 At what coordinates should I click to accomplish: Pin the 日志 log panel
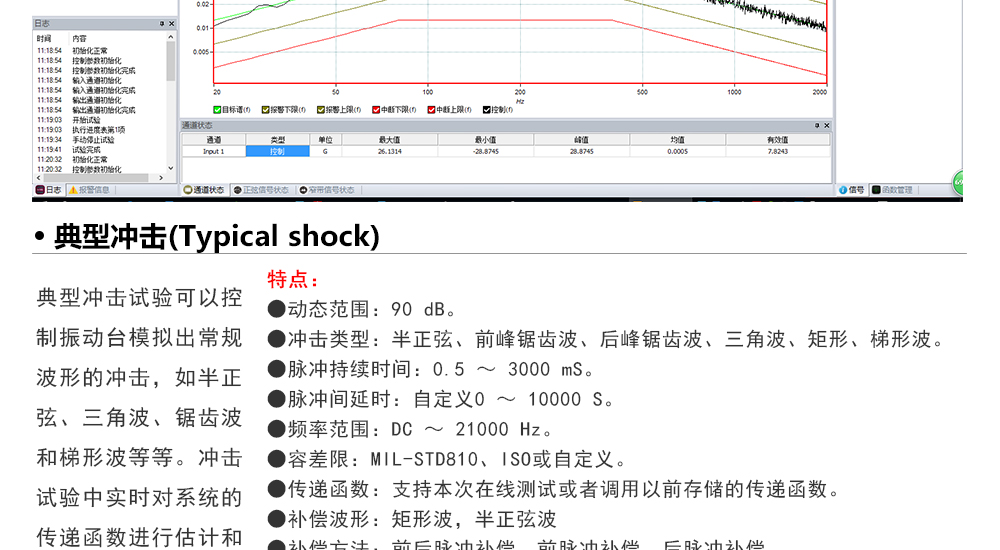click(x=162, y=22)
